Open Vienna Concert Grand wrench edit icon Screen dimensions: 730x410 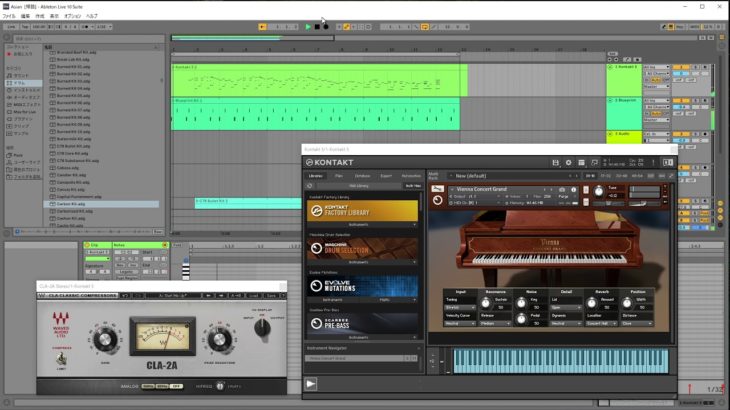coord(437,189)
